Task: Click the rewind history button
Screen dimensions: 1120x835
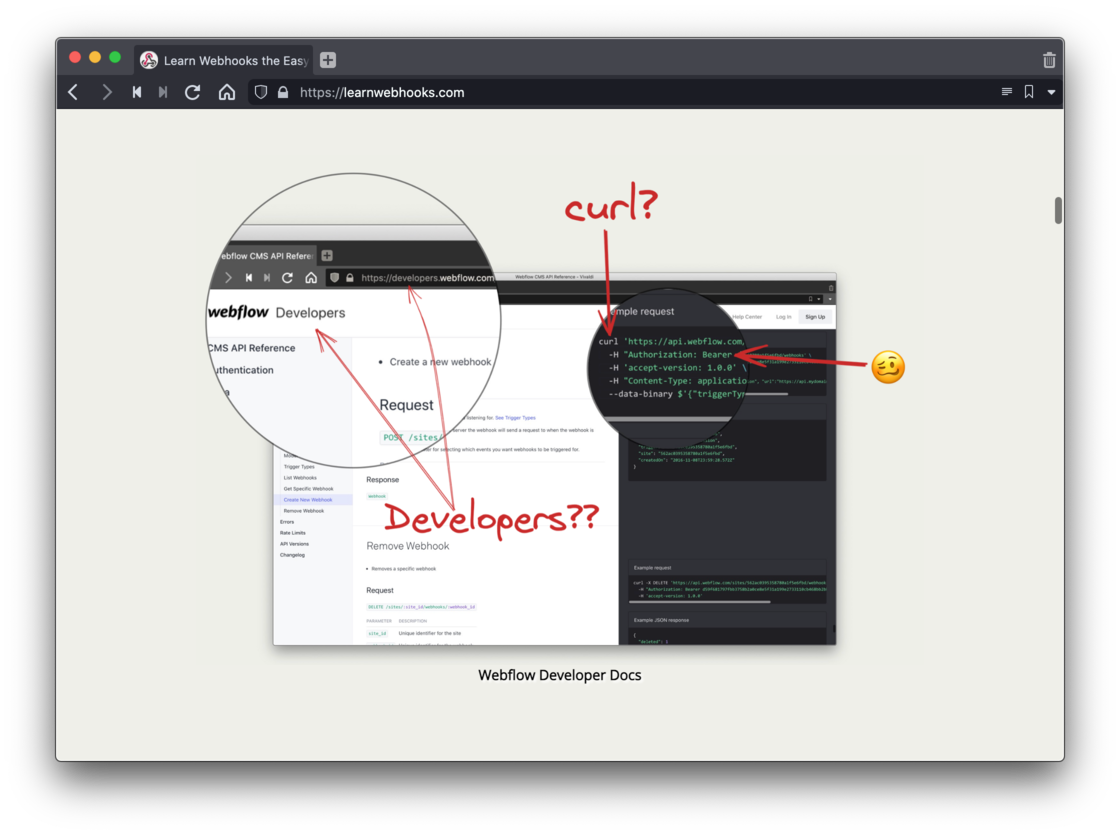Action: point(136,92)
